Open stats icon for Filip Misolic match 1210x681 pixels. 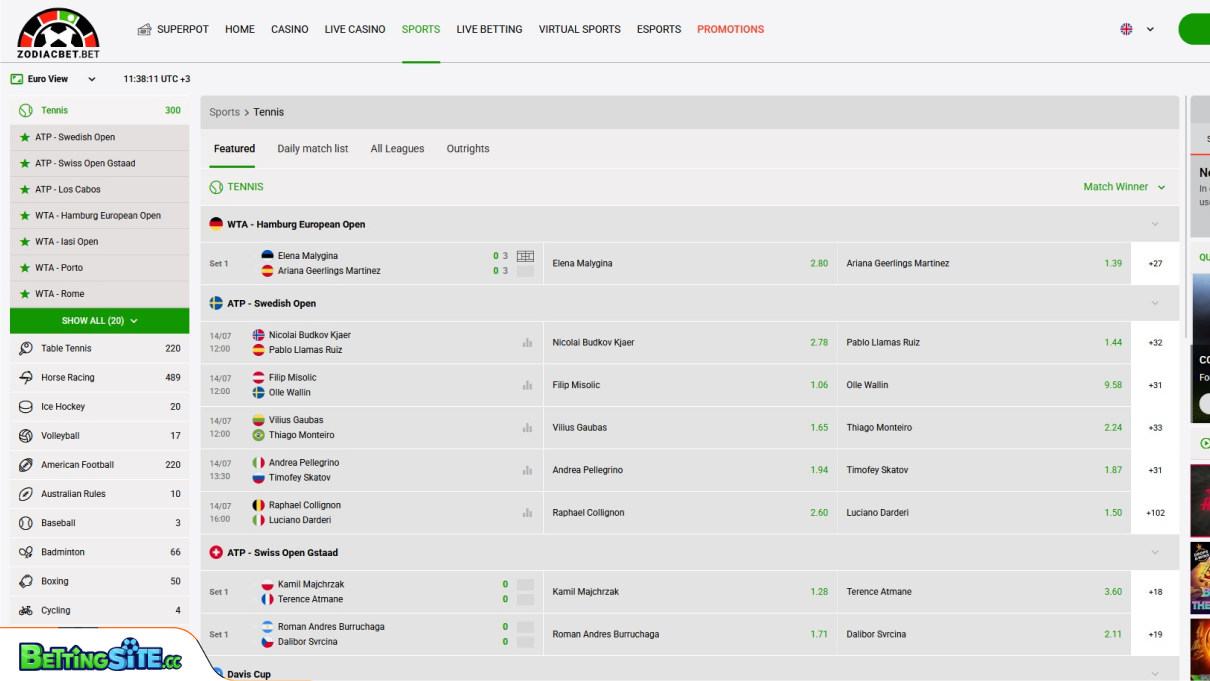[527, 385]
